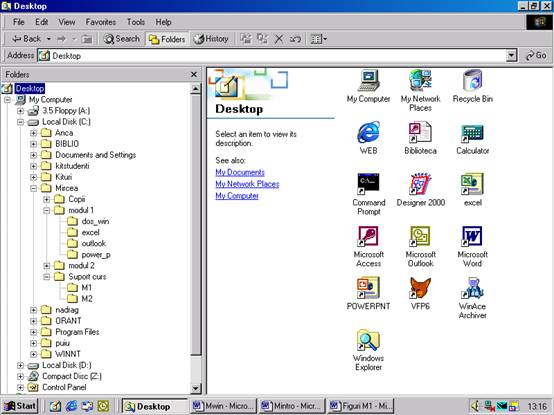Toggle the Search pane button

click(122, 39)
